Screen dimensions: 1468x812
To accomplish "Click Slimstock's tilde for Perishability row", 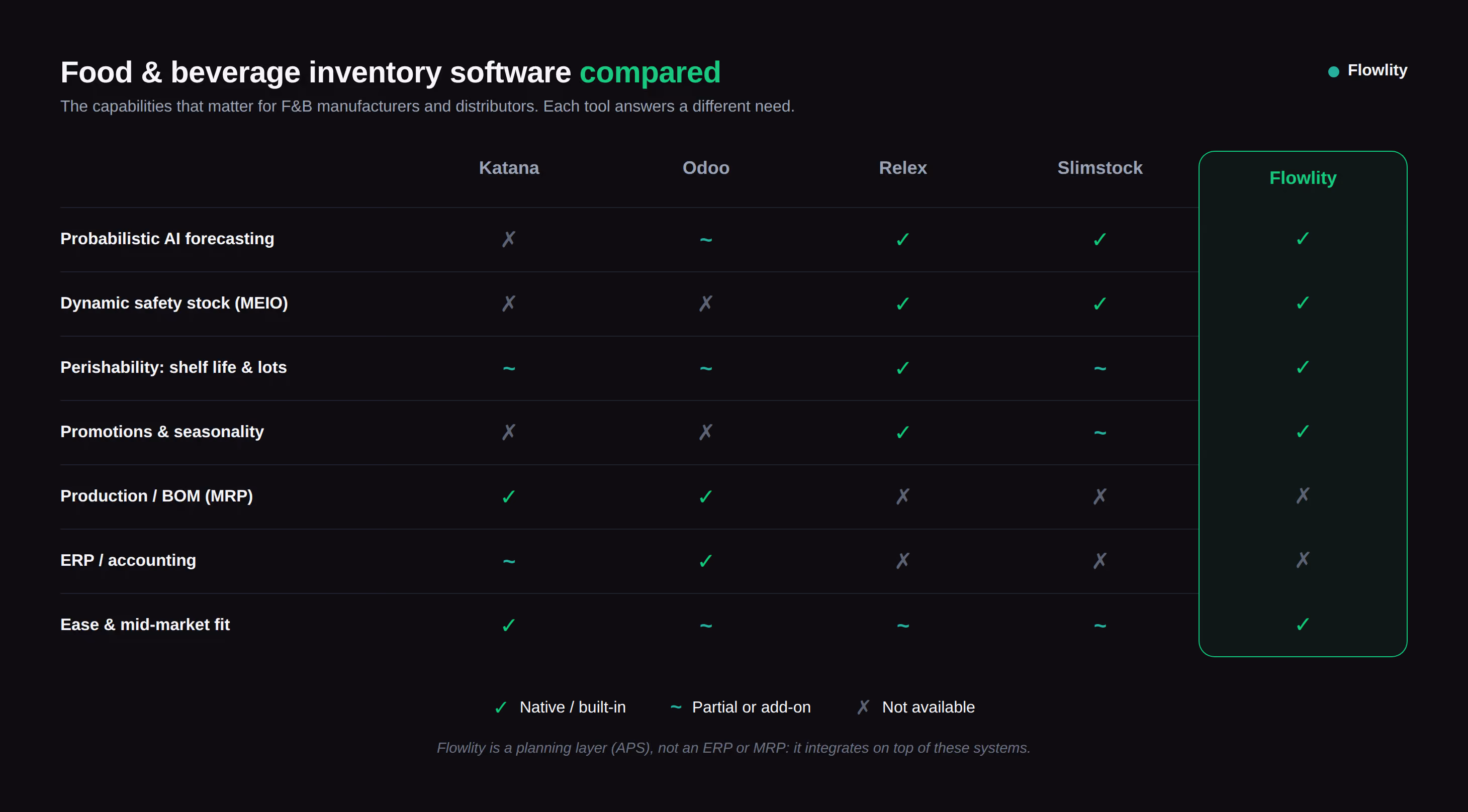I will click(x=1100, y=368).
